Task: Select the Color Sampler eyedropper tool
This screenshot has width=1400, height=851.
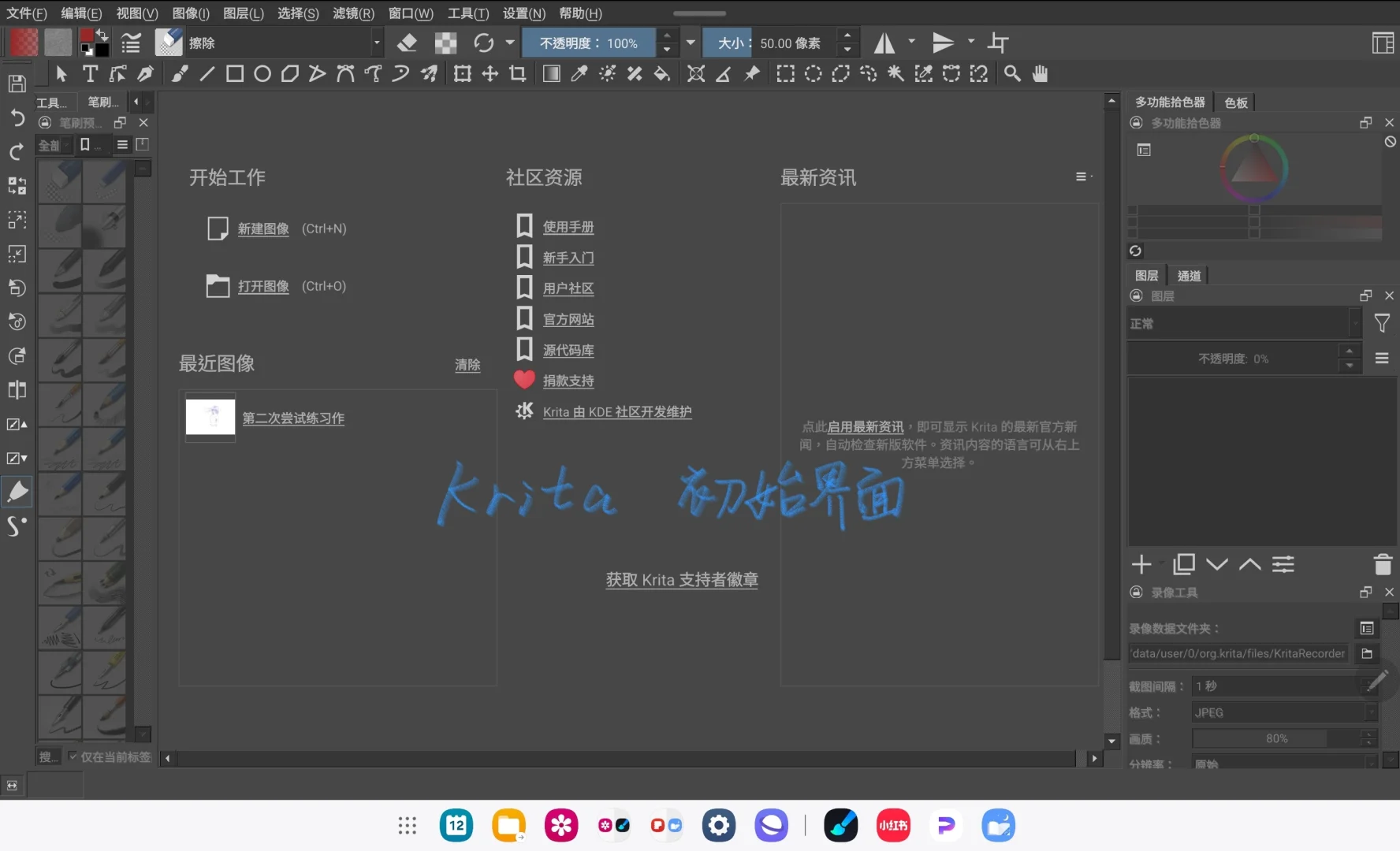Action: tap(579, 74)
